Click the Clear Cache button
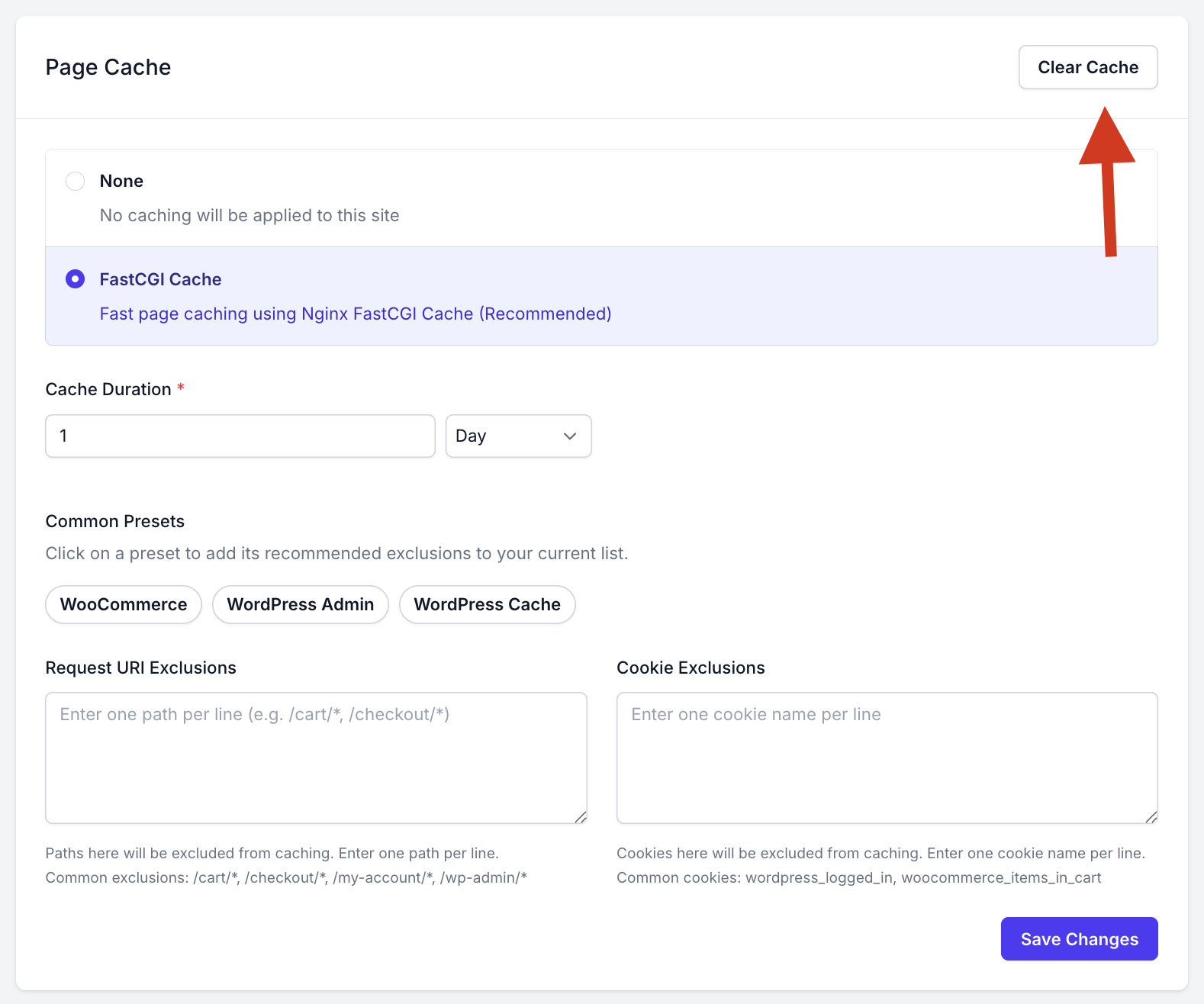The width and height of the screenshot is (1204, 1004). tap(1088, 67)
